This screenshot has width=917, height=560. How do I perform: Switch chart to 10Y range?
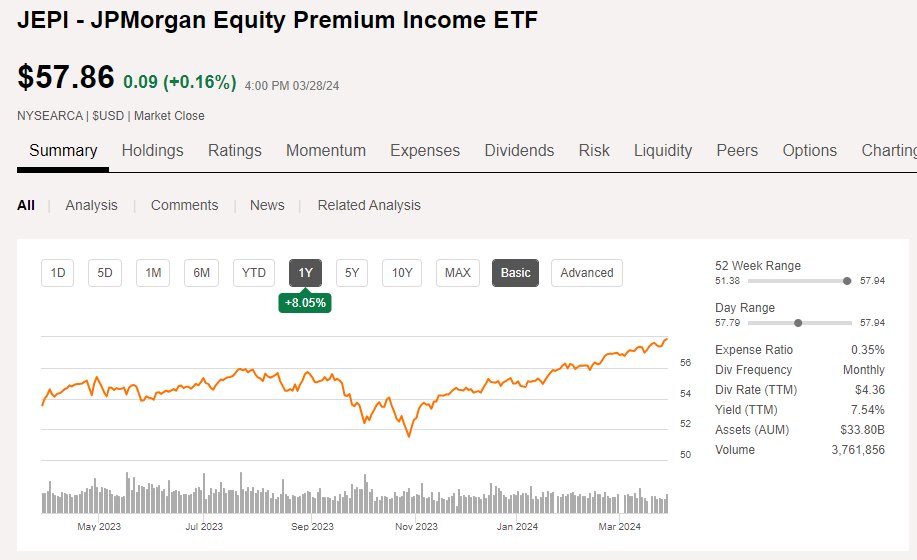[402, 273]
